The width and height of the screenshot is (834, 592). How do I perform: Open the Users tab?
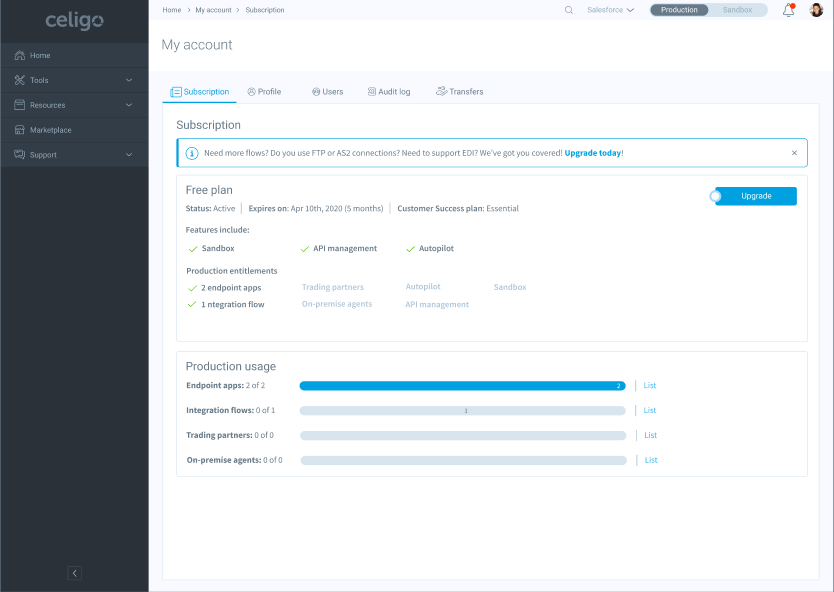click(327, 92)
